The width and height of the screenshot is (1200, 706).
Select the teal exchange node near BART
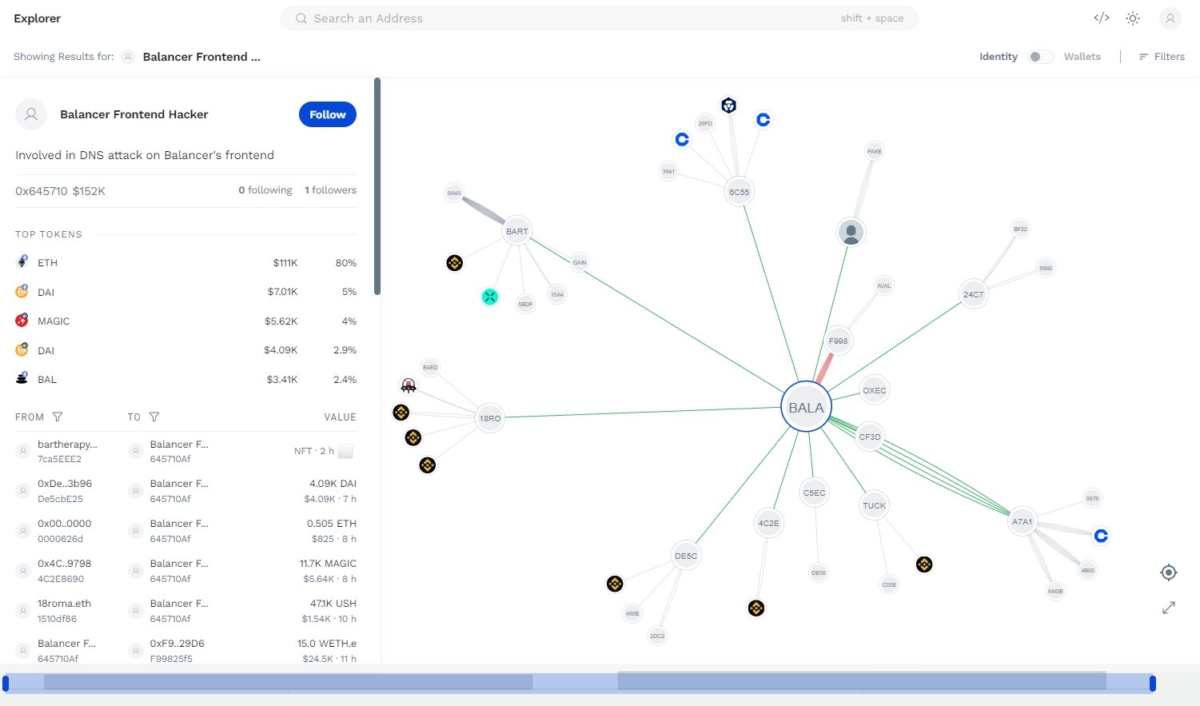(490, 296)
